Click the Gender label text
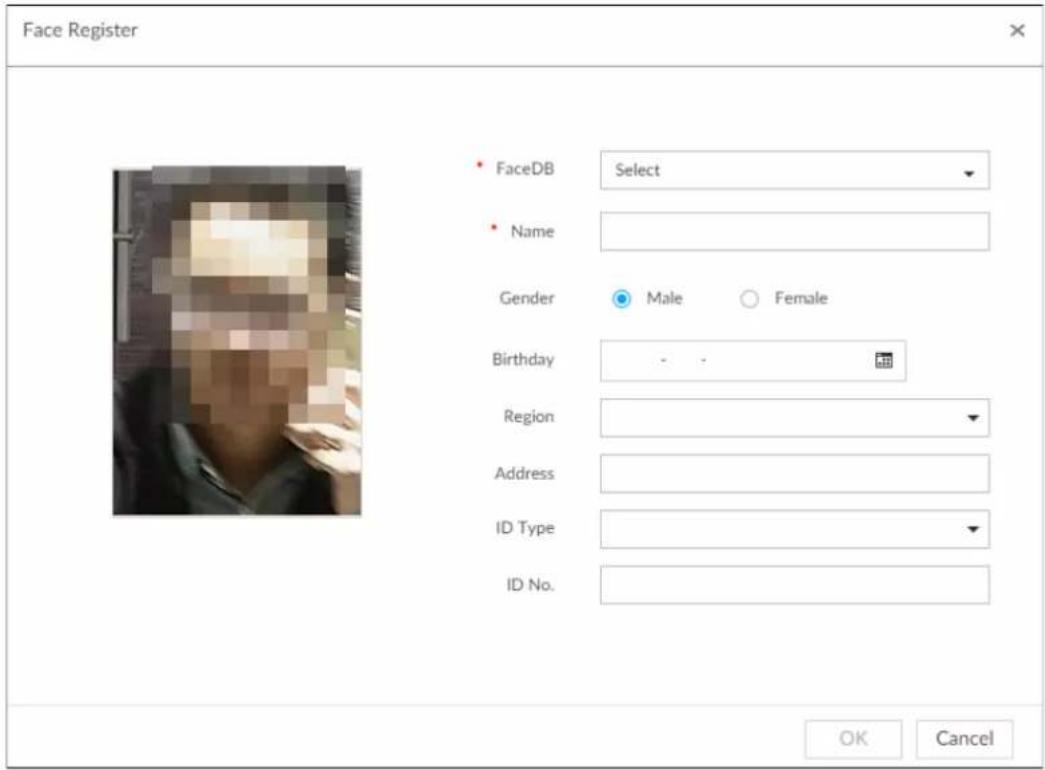 526,298
